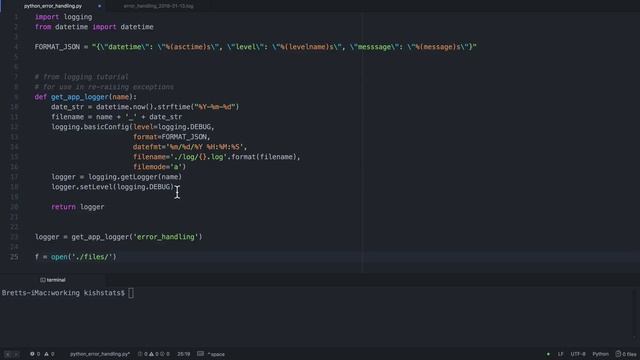This screenshot has width=640, height=360.
Task: Click on 'from datetime import datetime' line
Action: click(x=94, y=27)
